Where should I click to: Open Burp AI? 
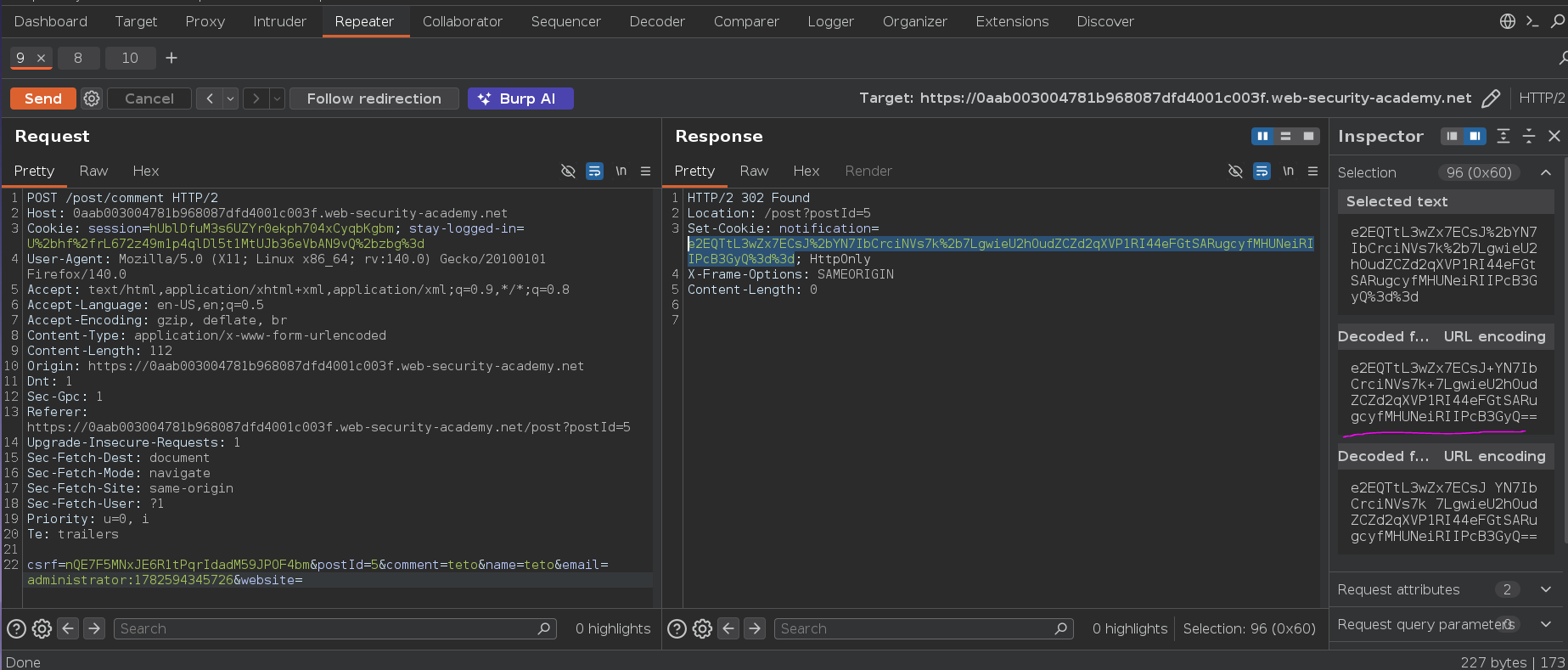coord(520,99)
